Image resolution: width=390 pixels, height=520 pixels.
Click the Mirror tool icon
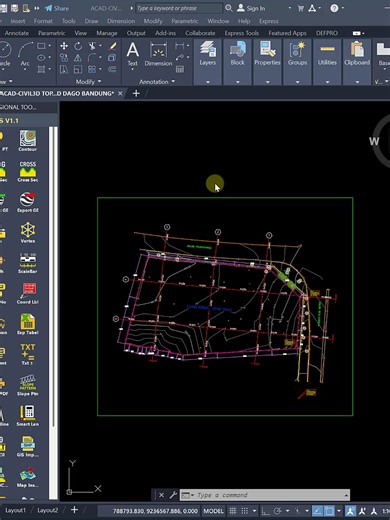coord(78,58)
